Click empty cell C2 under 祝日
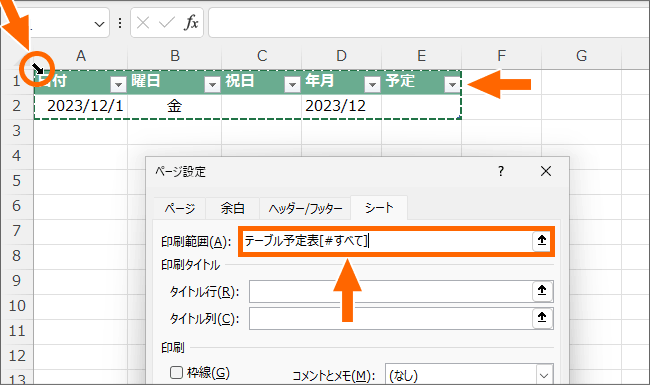This screenshot has width=650, height=385. click(262, 106)
